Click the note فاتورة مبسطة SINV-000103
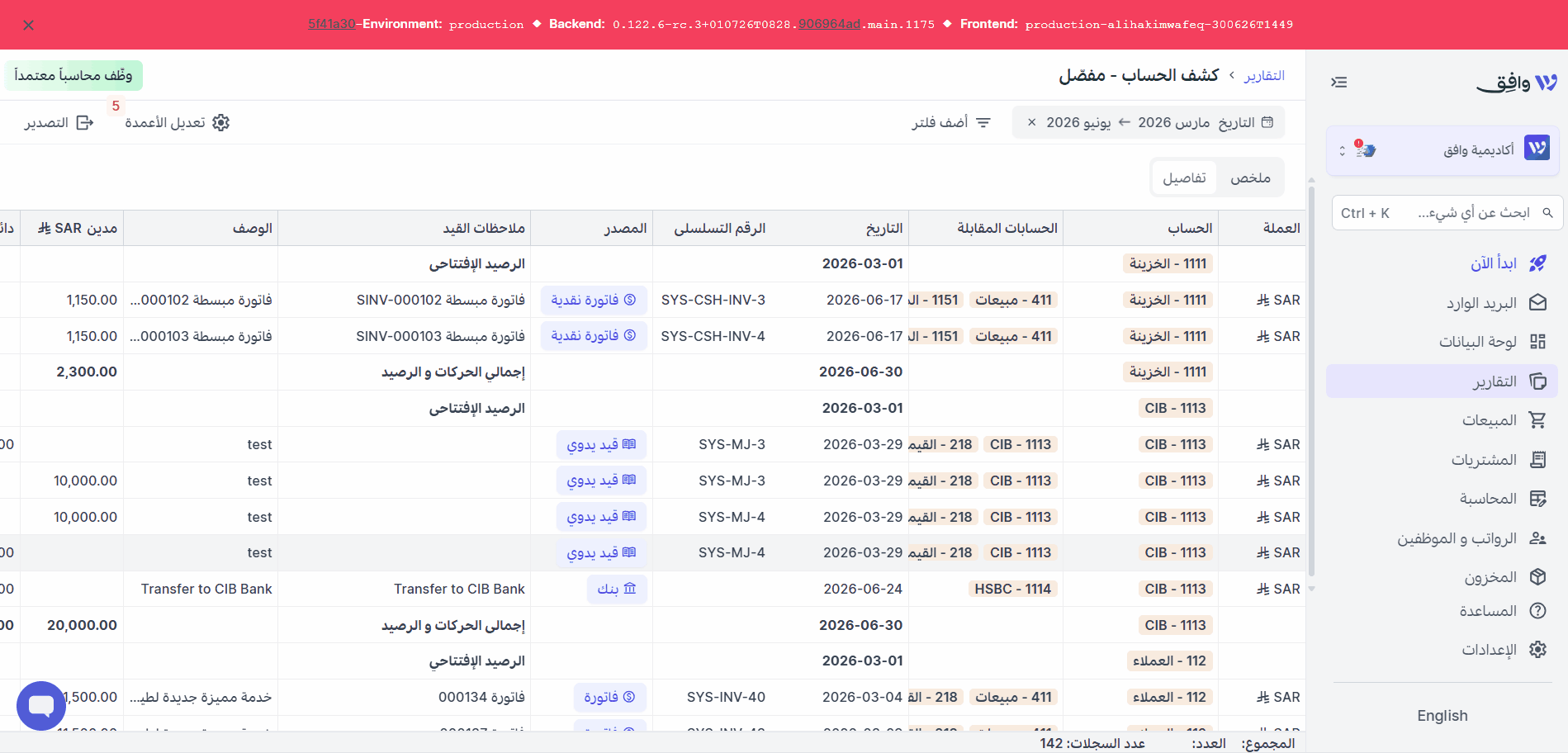The width and height of the screenshot is (1568, 753). pos(441,336)
